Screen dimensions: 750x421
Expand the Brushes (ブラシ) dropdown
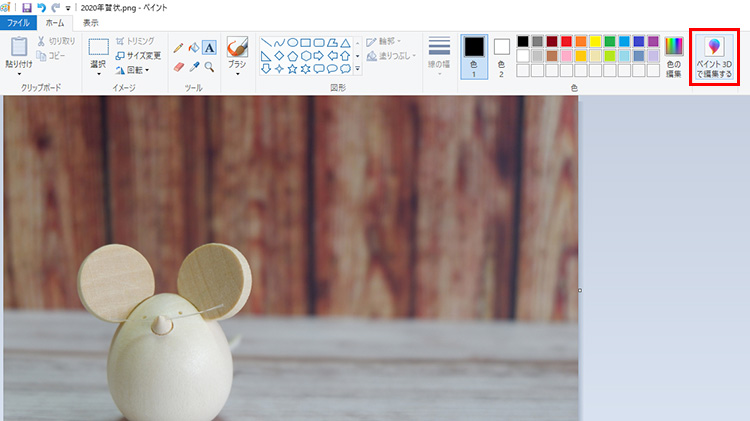pos(237,72)
